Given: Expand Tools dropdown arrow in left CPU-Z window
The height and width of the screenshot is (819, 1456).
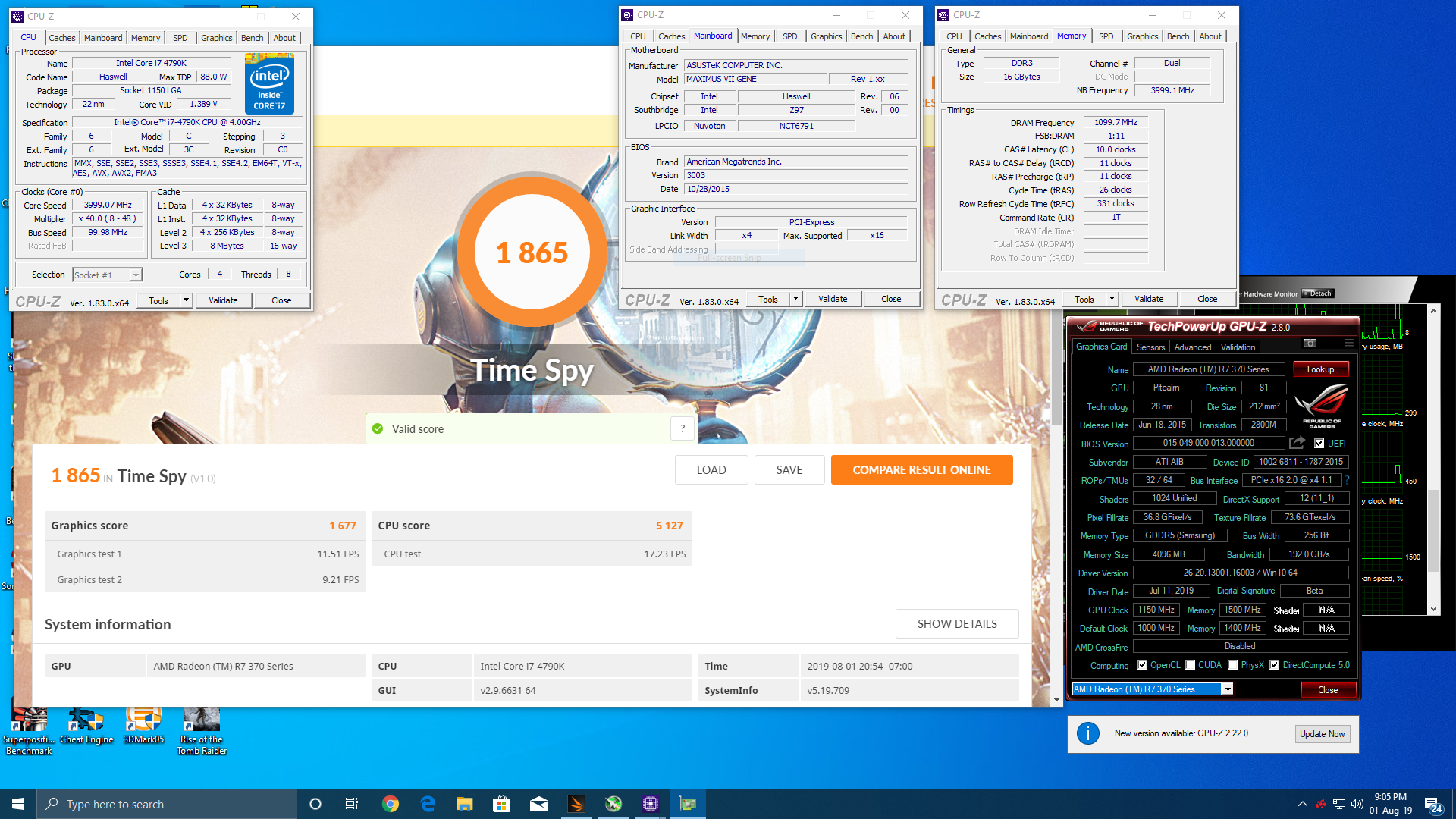Looking at the screenshot, I should pos(186,300).
